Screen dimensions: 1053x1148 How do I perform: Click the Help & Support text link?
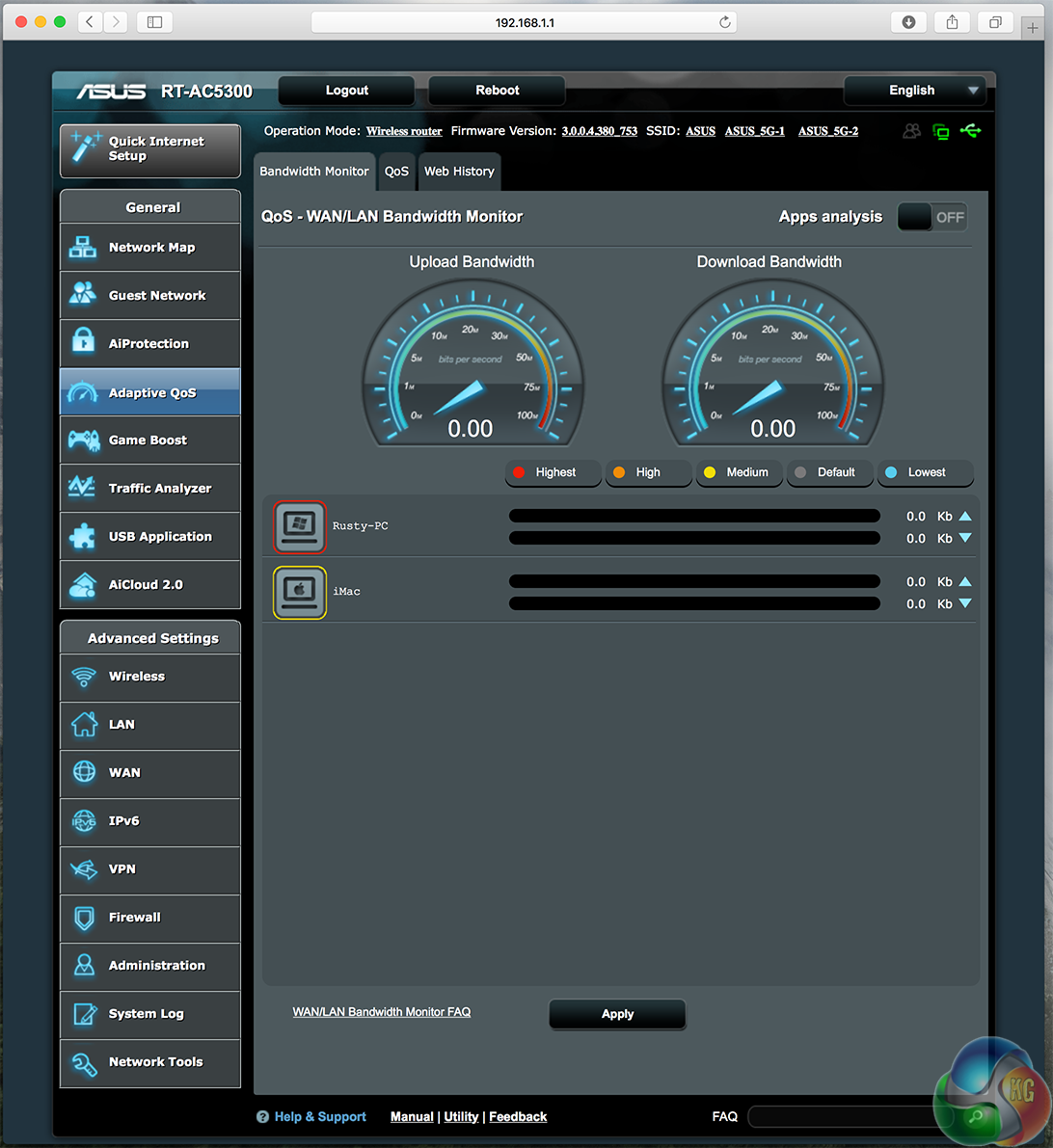coord(320,1116)
